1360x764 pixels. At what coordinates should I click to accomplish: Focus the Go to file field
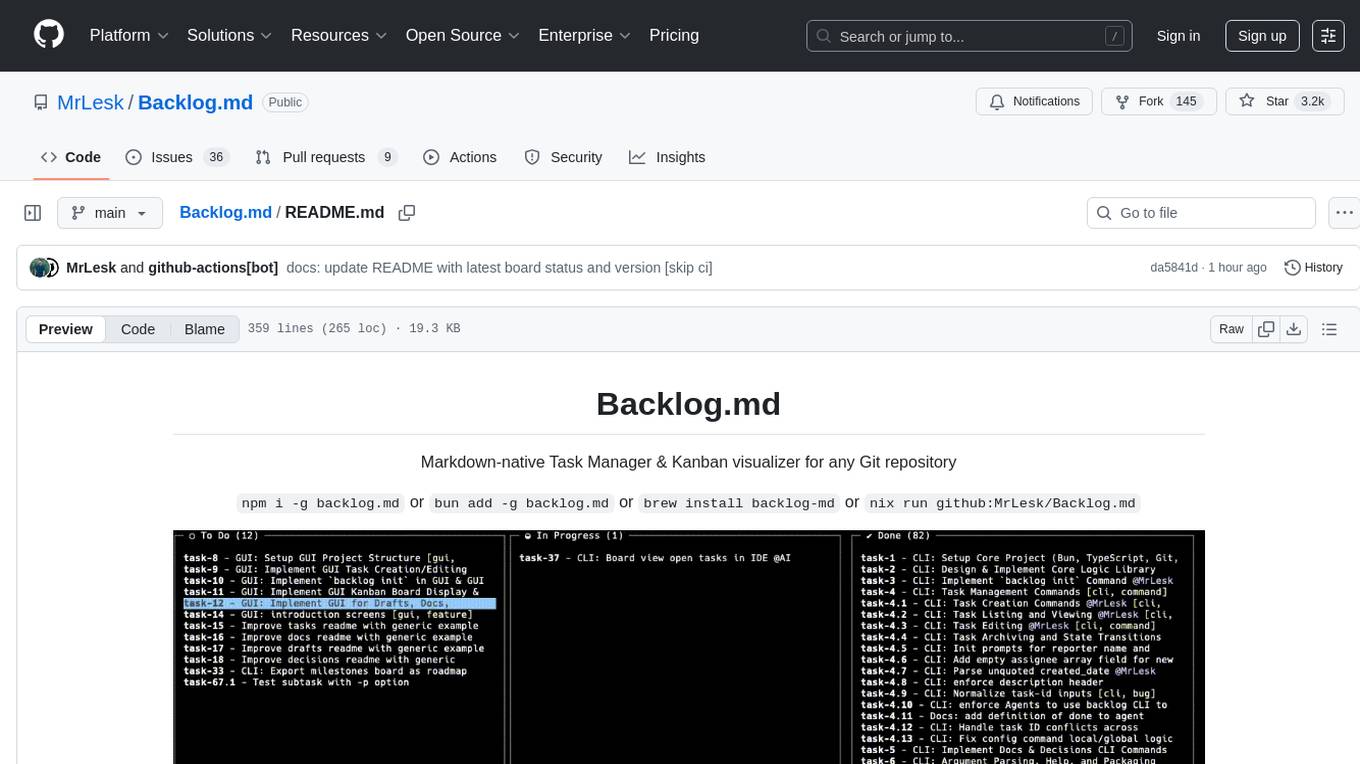tap(1201, 213)
